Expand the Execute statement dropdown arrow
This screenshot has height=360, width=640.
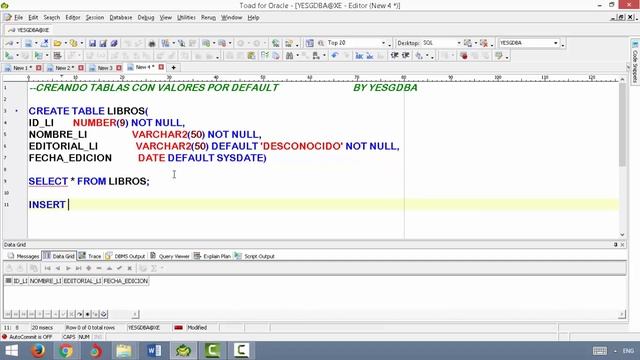(17, 56)
